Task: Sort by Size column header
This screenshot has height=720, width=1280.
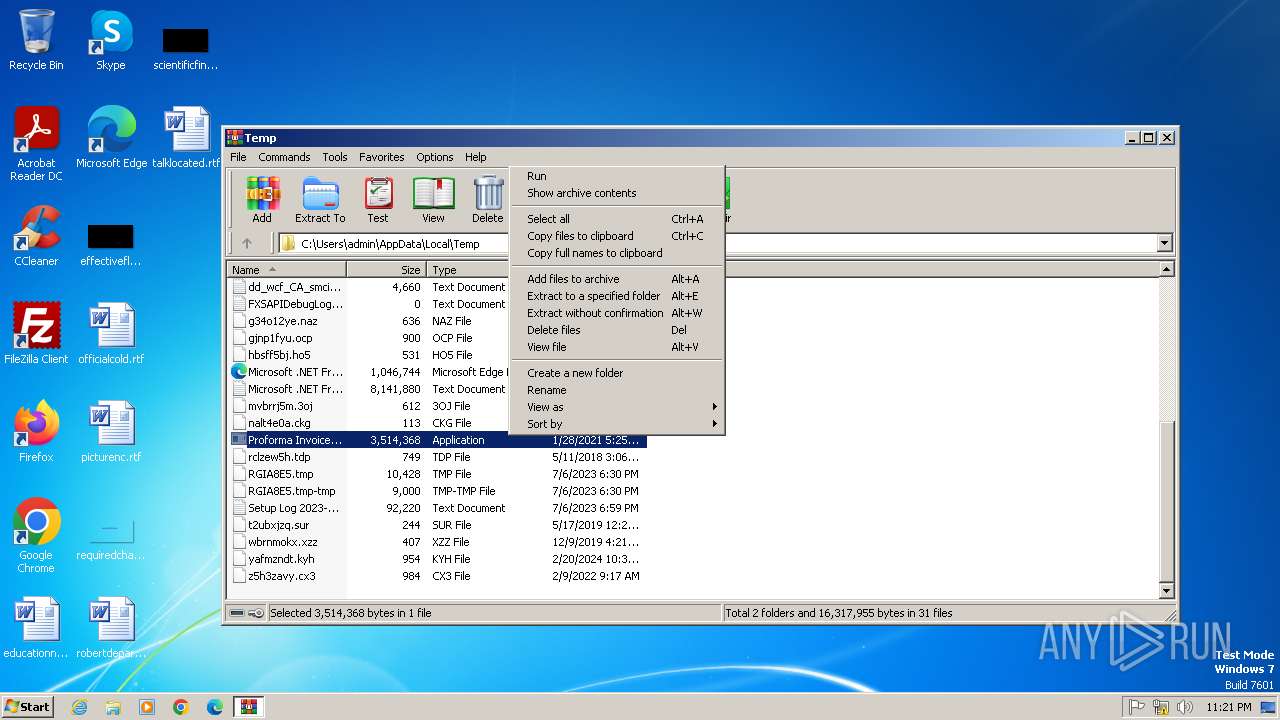Action: [386, 270]
